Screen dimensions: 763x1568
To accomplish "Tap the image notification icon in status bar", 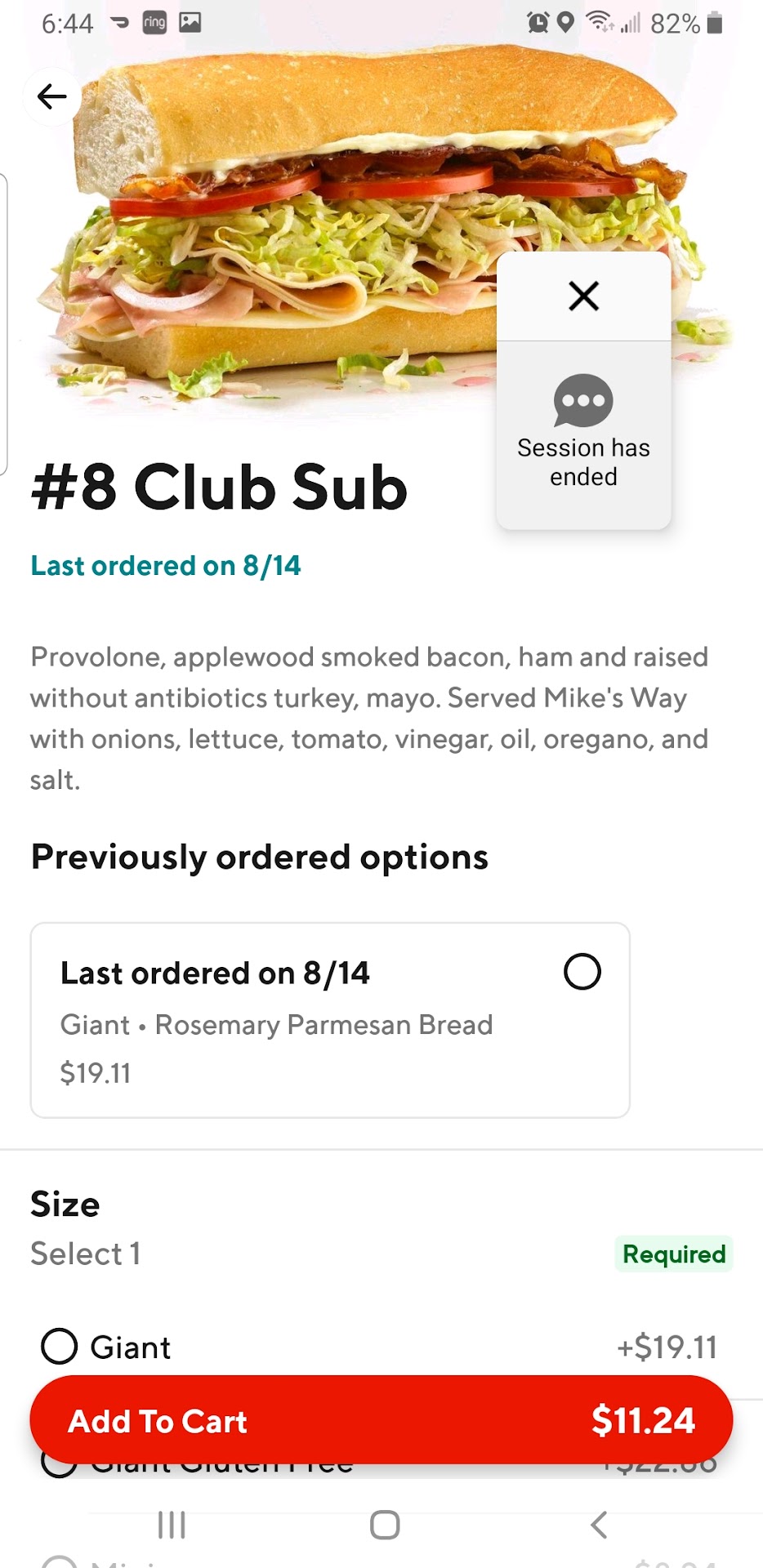I will click(x=190, y=23).
